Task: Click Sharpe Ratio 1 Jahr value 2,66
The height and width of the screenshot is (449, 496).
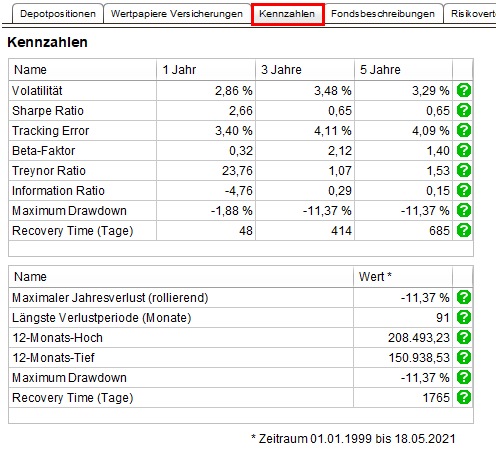Action: pos(241,111)
